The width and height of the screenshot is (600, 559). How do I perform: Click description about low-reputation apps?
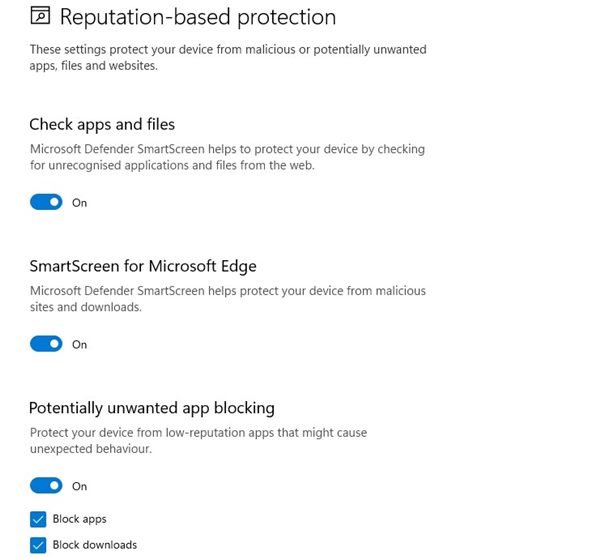[199, 441]
